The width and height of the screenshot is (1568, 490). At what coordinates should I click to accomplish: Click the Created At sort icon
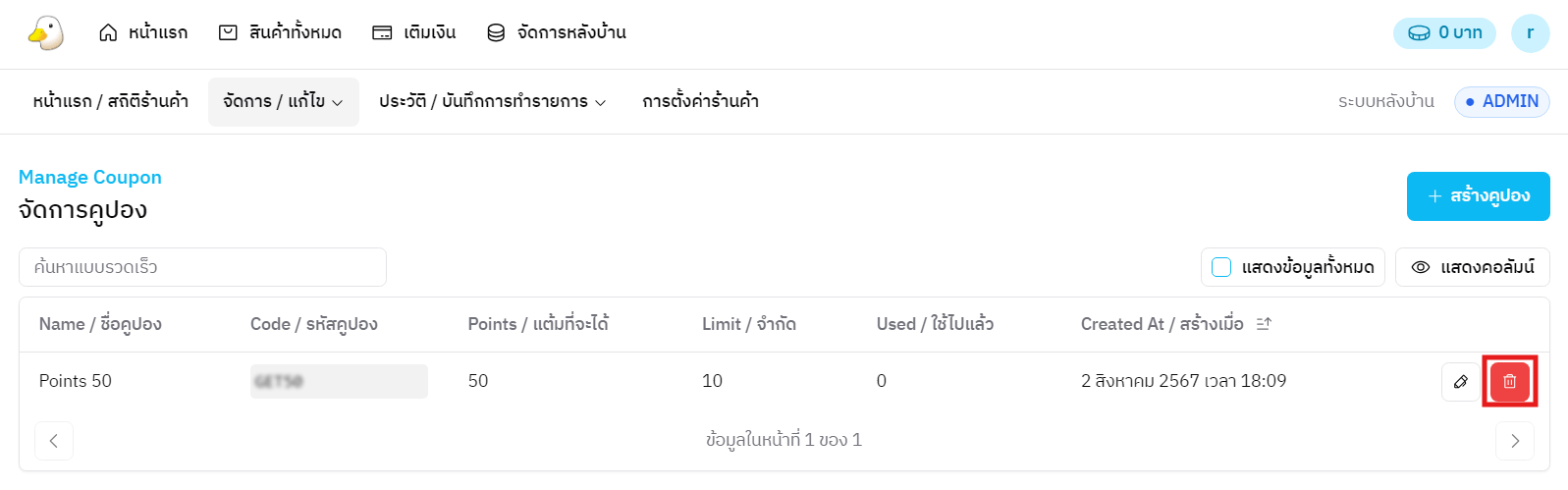pyautogui.click(x=1264, y=324)
